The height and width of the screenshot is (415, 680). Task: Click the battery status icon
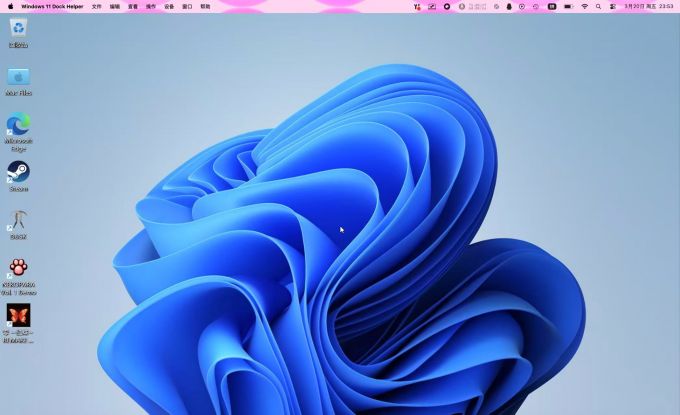tap(568, 7)
